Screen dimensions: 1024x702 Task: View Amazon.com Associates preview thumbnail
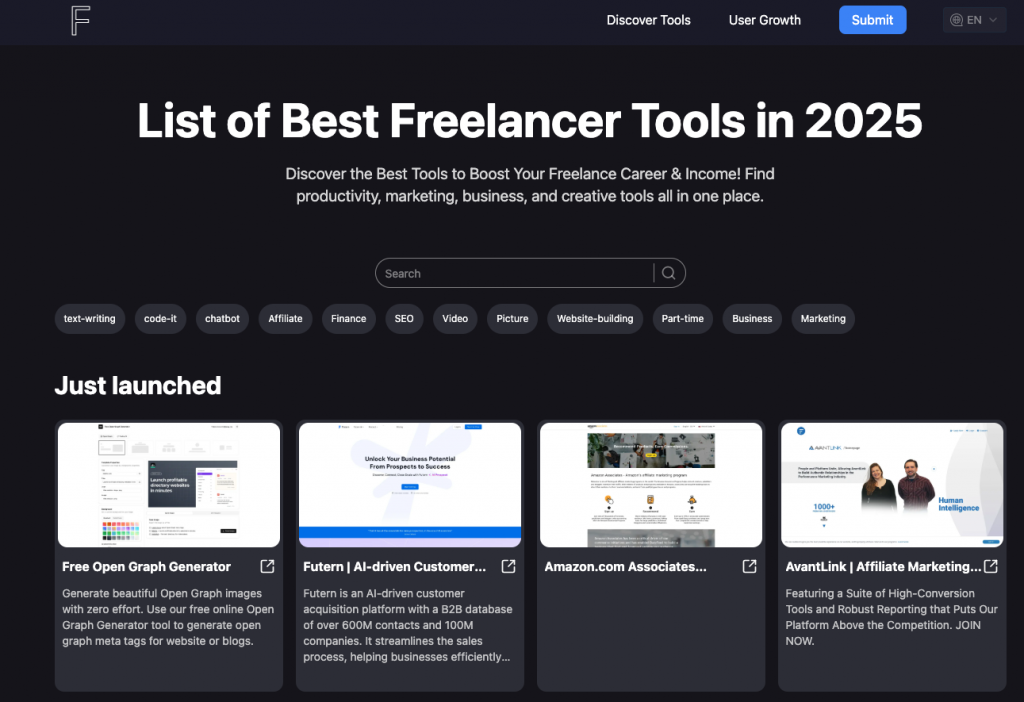pos(651,485)
